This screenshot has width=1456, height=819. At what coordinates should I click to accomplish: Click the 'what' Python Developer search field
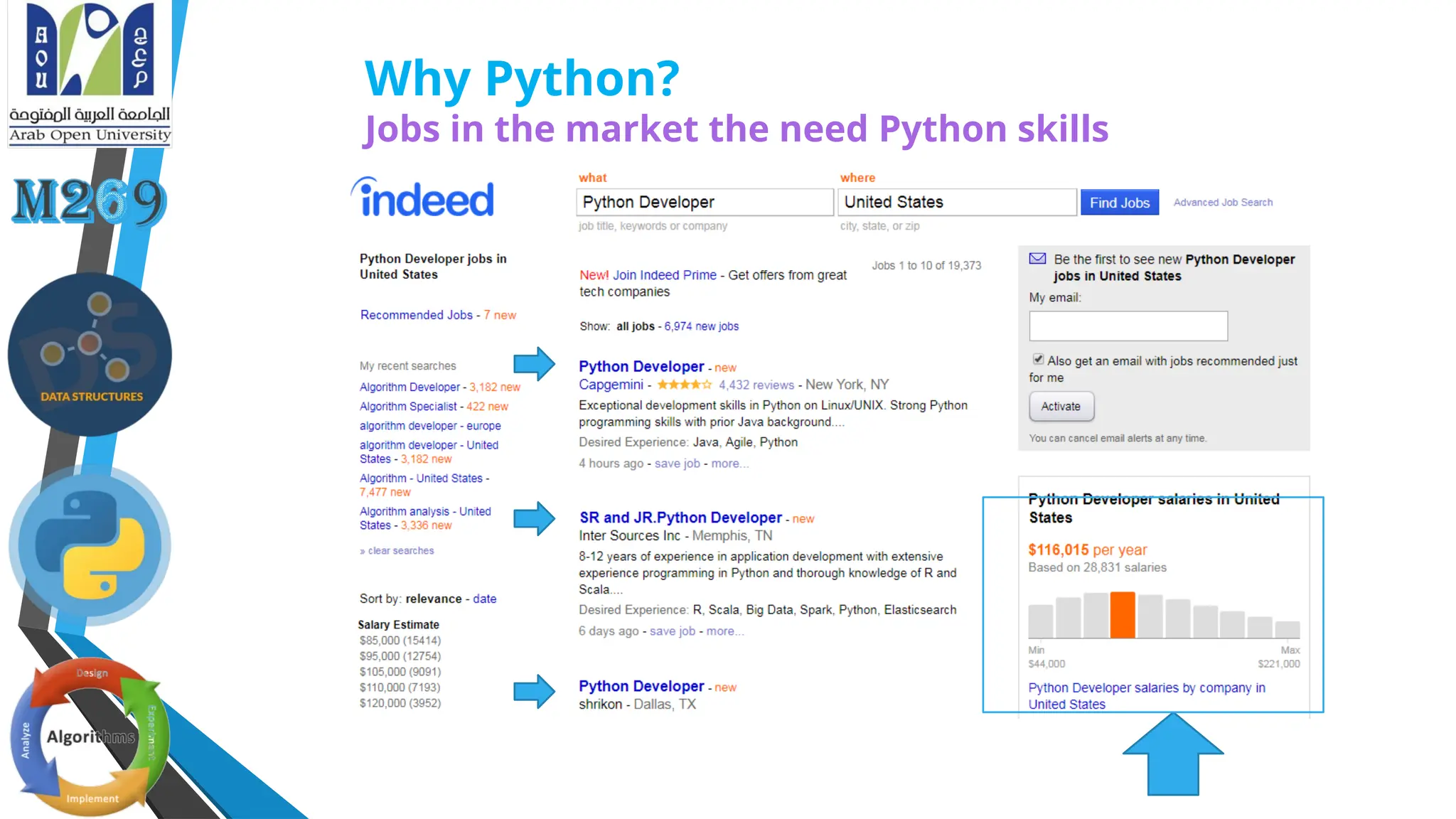tap(704, 202)
